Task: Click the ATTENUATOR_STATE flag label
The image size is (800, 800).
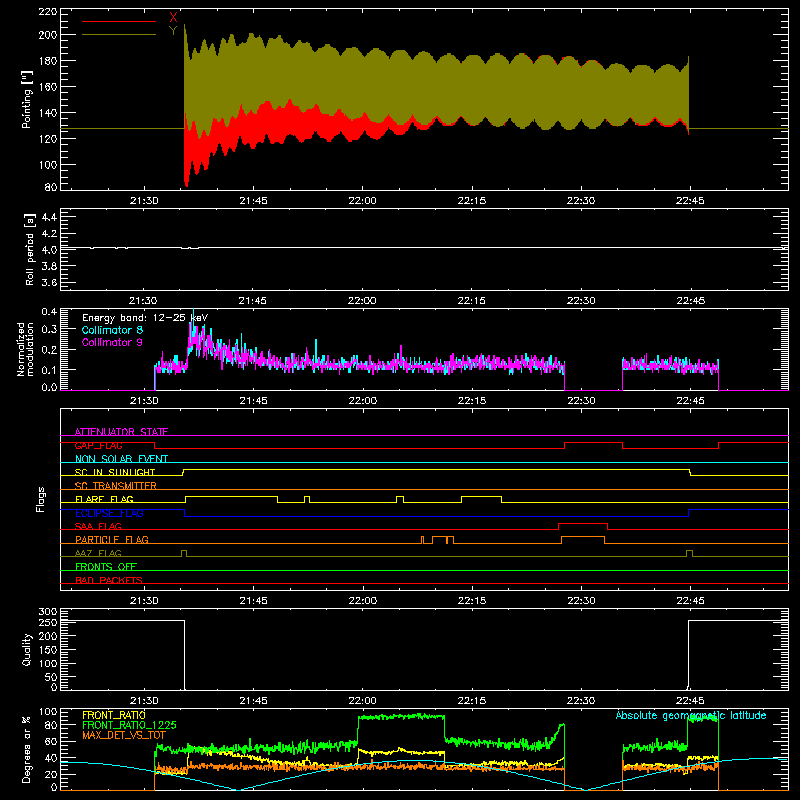Action: tap(121, 432)
